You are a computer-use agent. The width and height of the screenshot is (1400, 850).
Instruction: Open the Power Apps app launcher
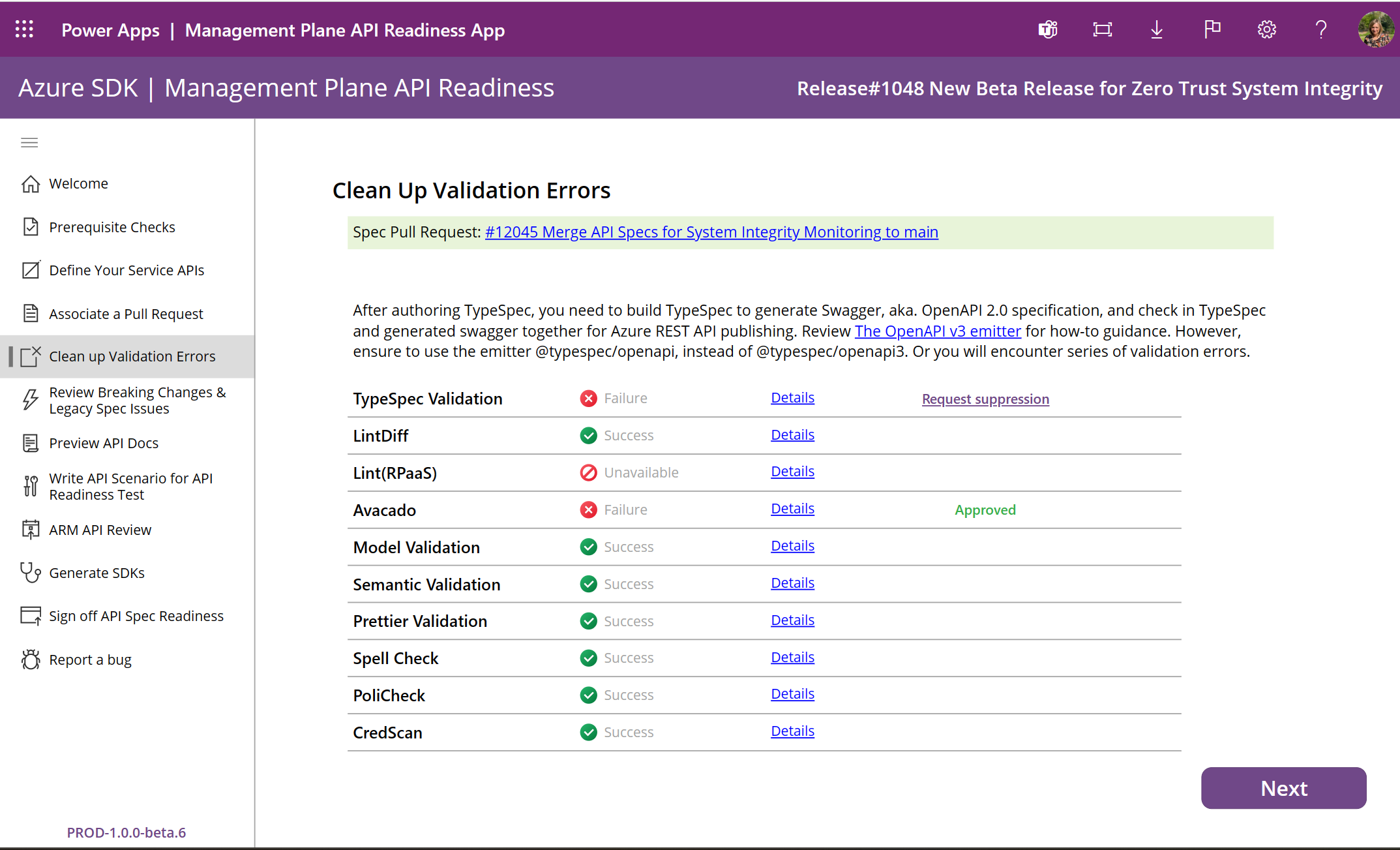(x=23, y=29)
